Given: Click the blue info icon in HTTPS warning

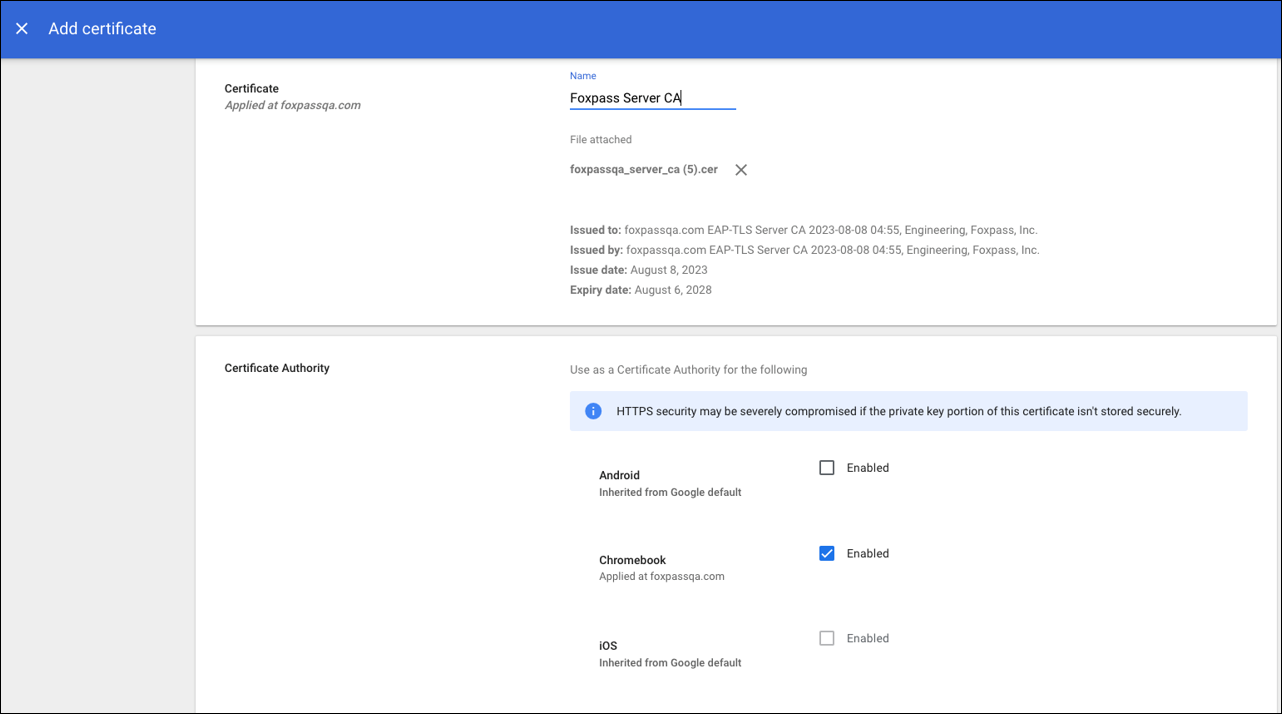Looking at the screenshot, I should click(x=593, y=411).
